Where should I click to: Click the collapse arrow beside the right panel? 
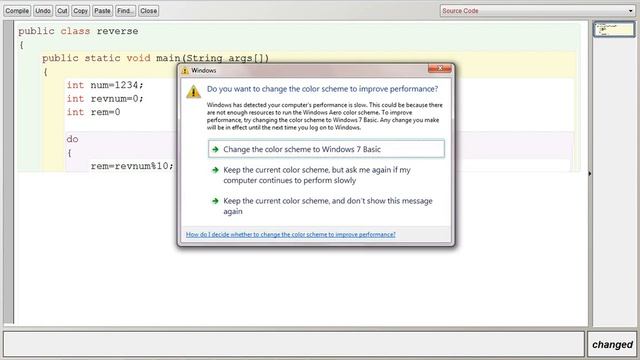[590, 173]
